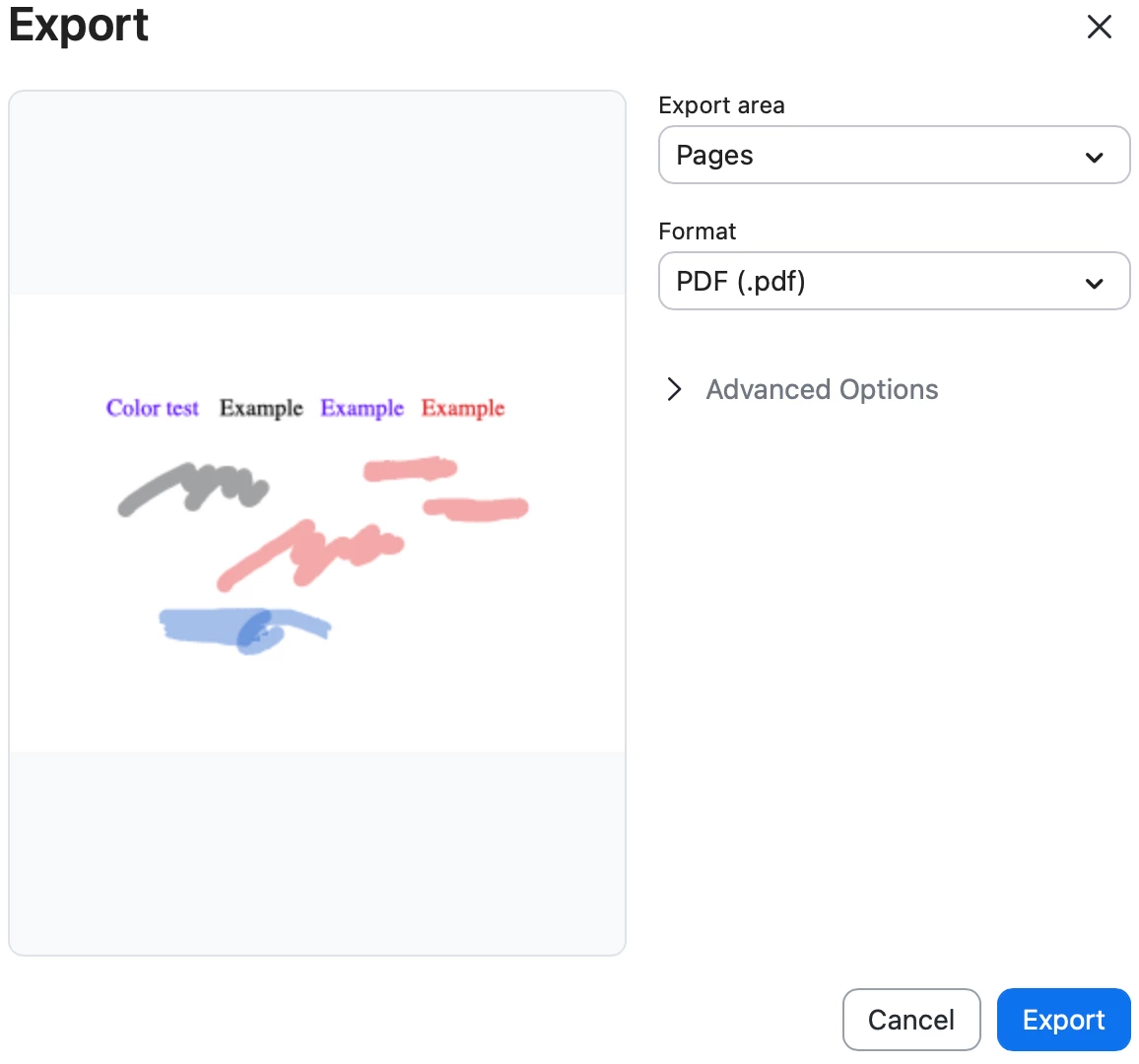
Task: Click the chevron arrow in Export area box
Action: point(1094,157)
